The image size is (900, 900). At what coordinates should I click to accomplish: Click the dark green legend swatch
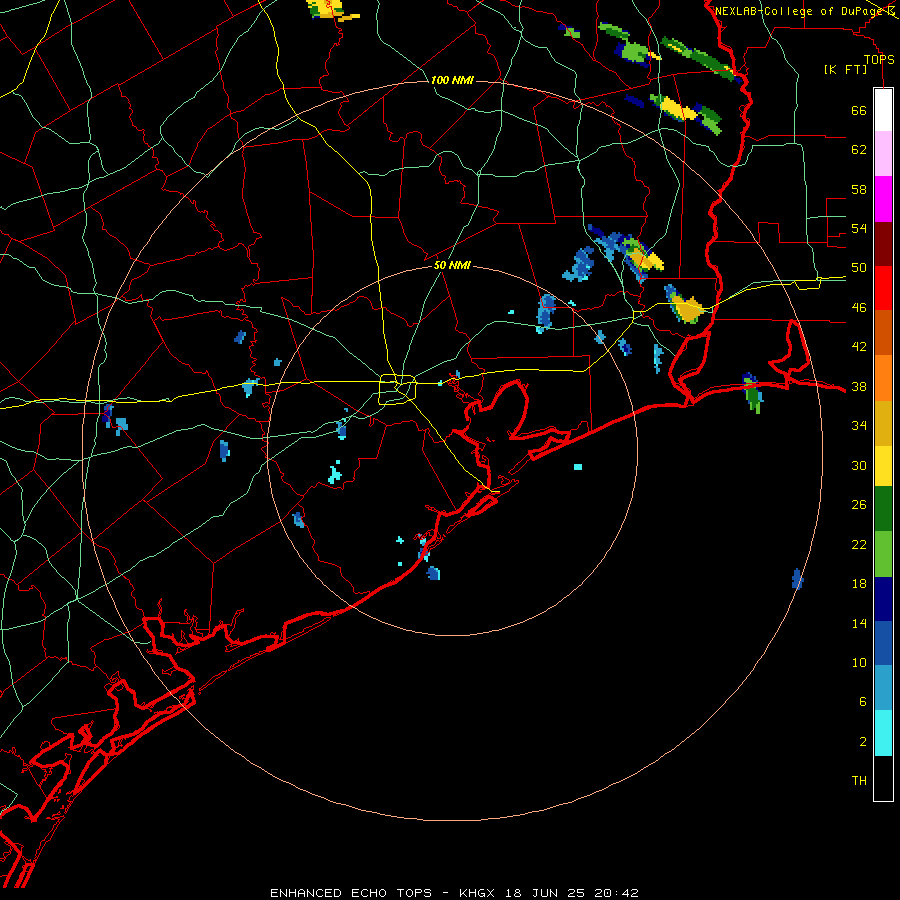pyautogui.click(x=883, y=509)
